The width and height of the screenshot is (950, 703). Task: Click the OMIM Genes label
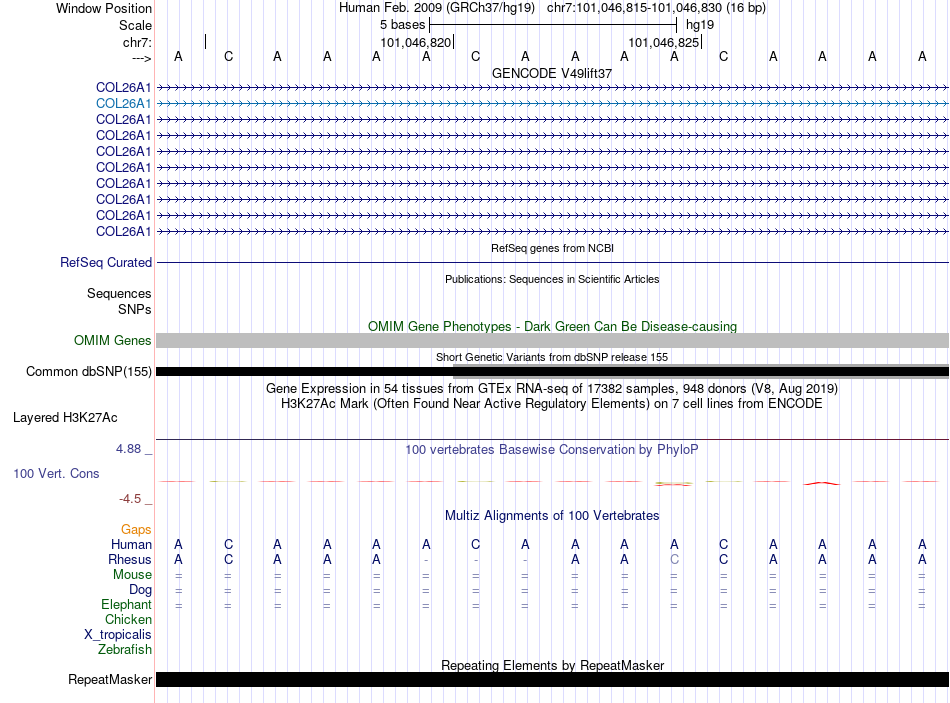(112, 341)
